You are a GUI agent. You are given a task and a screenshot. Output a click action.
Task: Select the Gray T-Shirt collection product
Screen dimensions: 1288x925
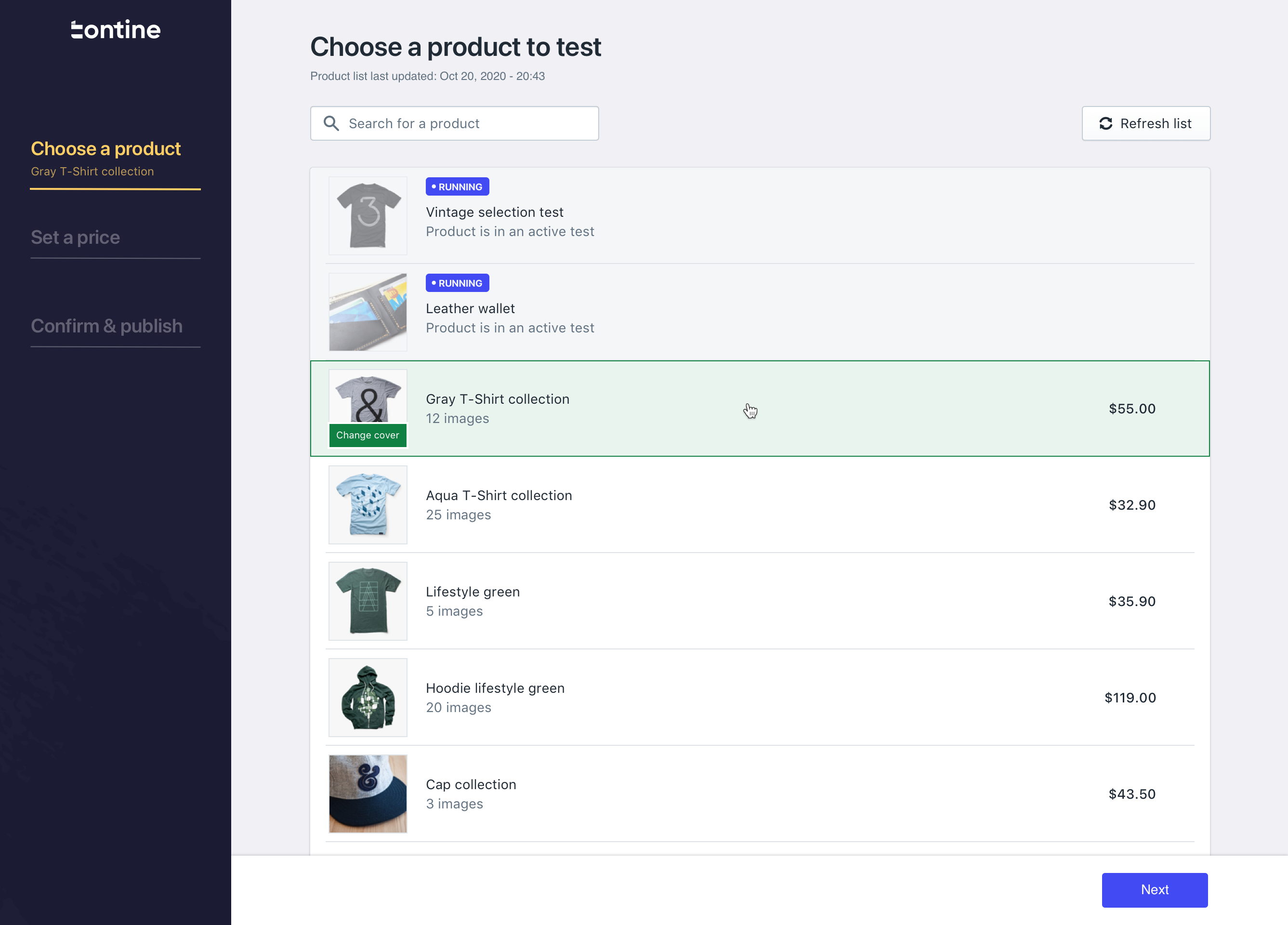click(760, 408)
